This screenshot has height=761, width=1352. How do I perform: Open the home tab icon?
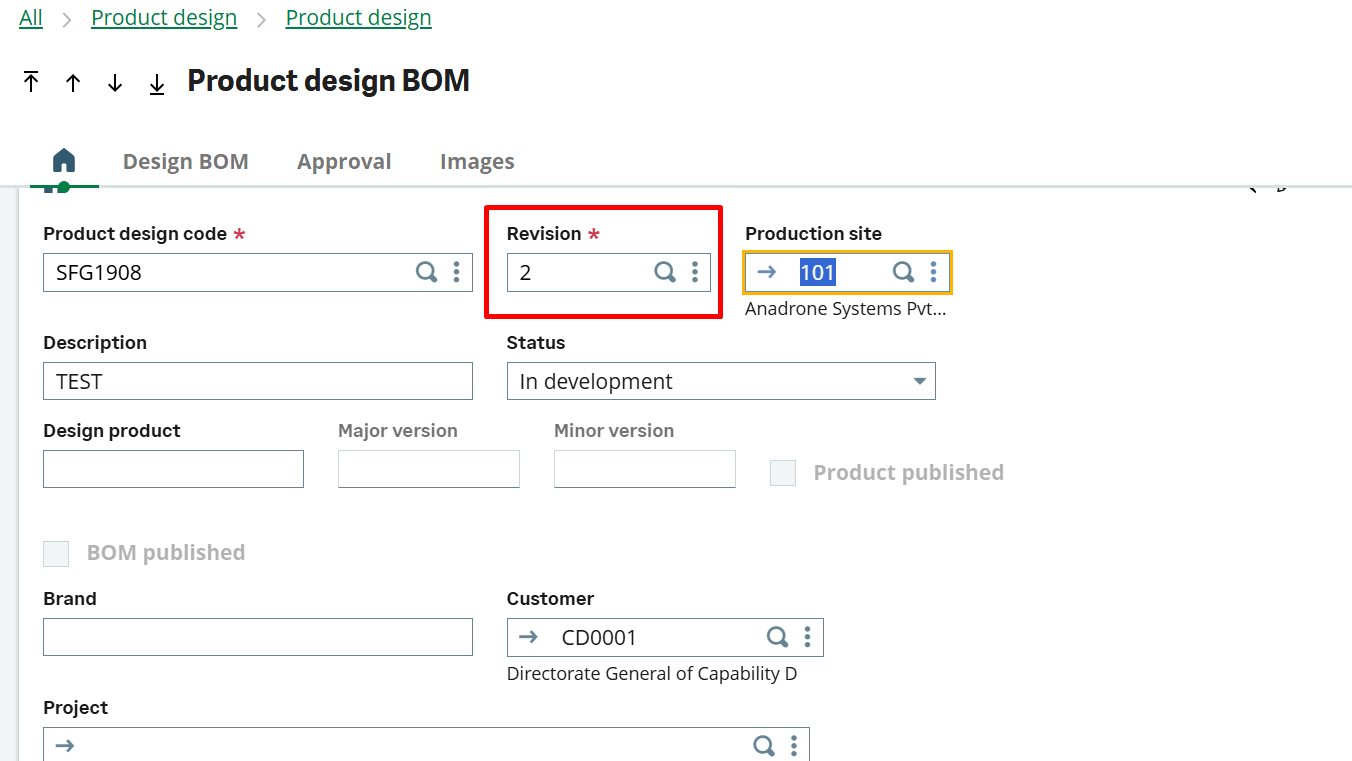point(64,161)
